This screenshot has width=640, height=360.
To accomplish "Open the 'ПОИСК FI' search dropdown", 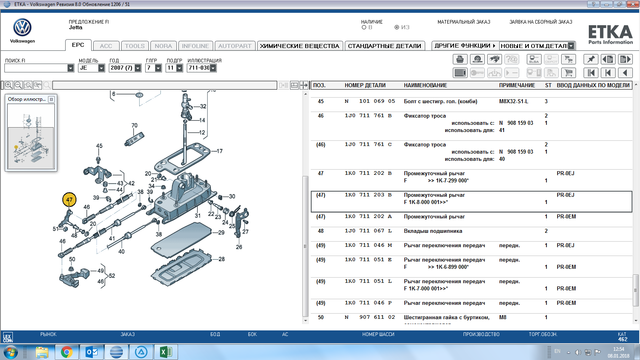I will point(70,68).
